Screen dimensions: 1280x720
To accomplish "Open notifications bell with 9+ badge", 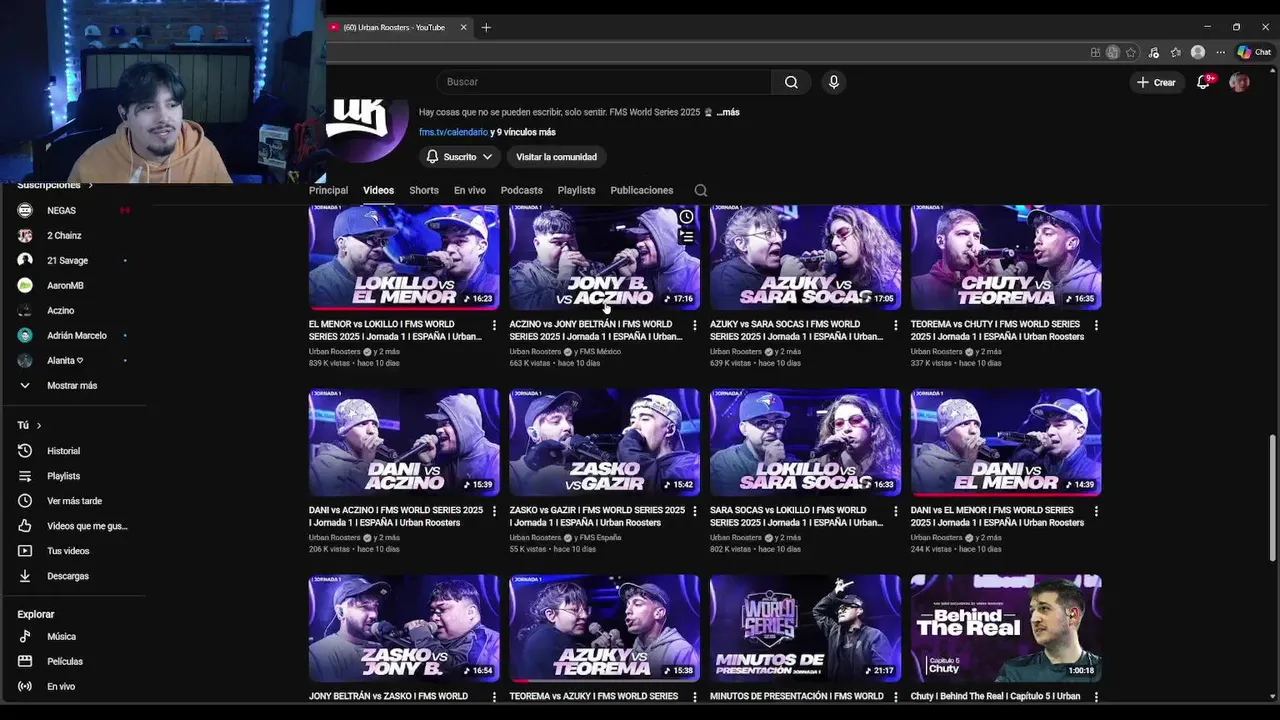I will point(1204,82).
